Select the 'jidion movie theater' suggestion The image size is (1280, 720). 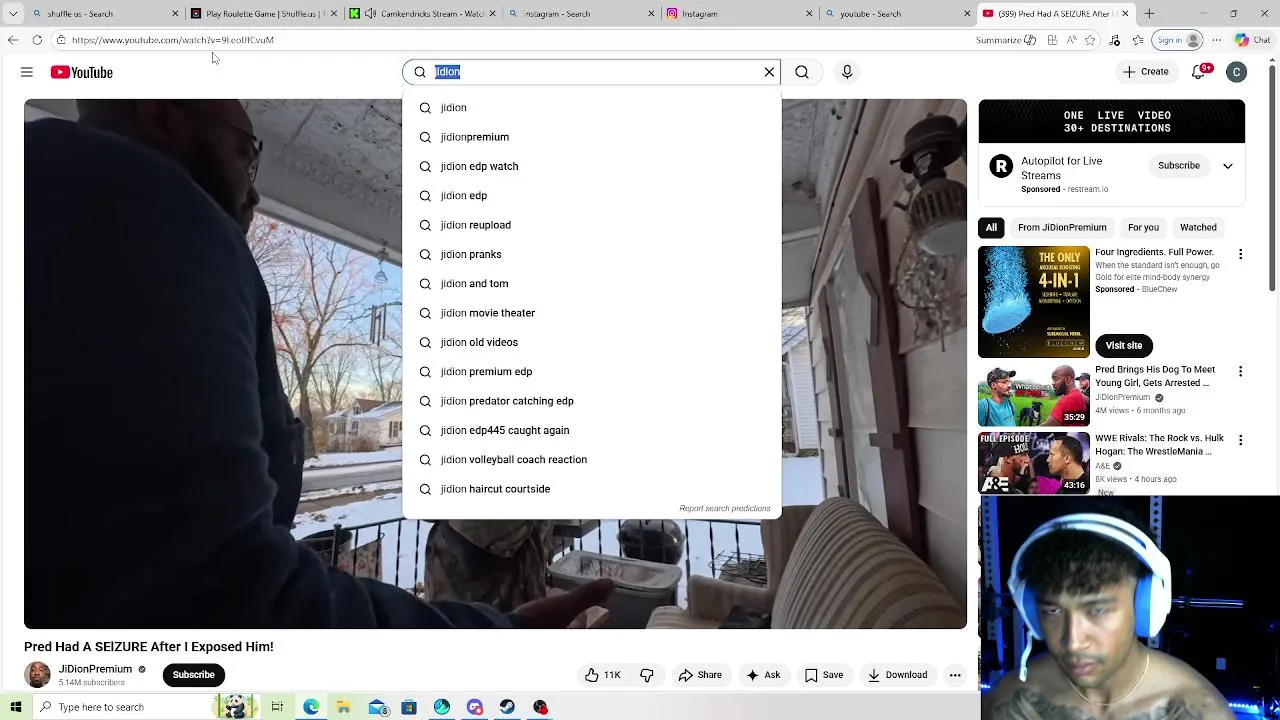[x=592, y=313]
